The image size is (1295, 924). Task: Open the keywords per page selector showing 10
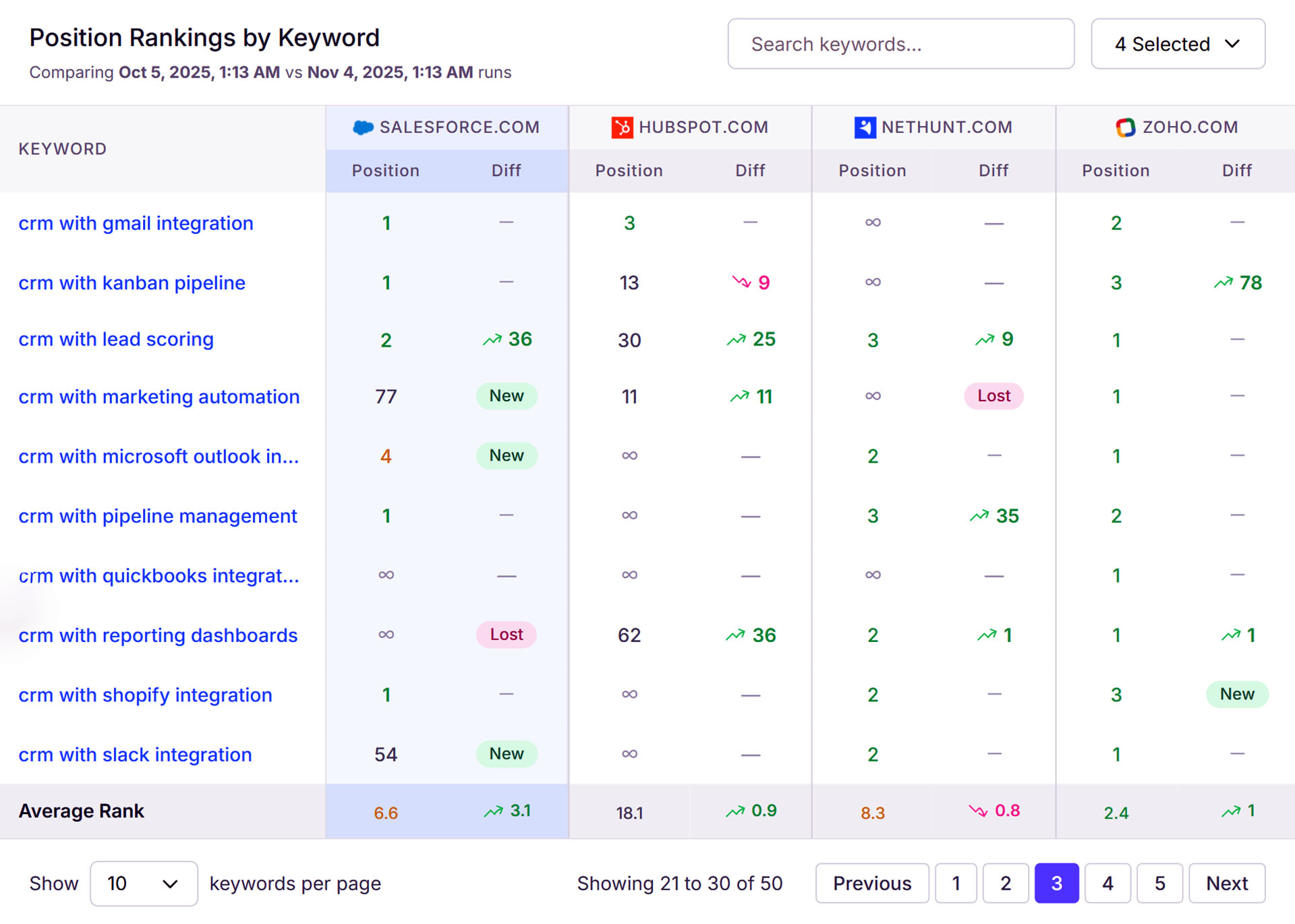pyautogui.click(x=143, y=883)
